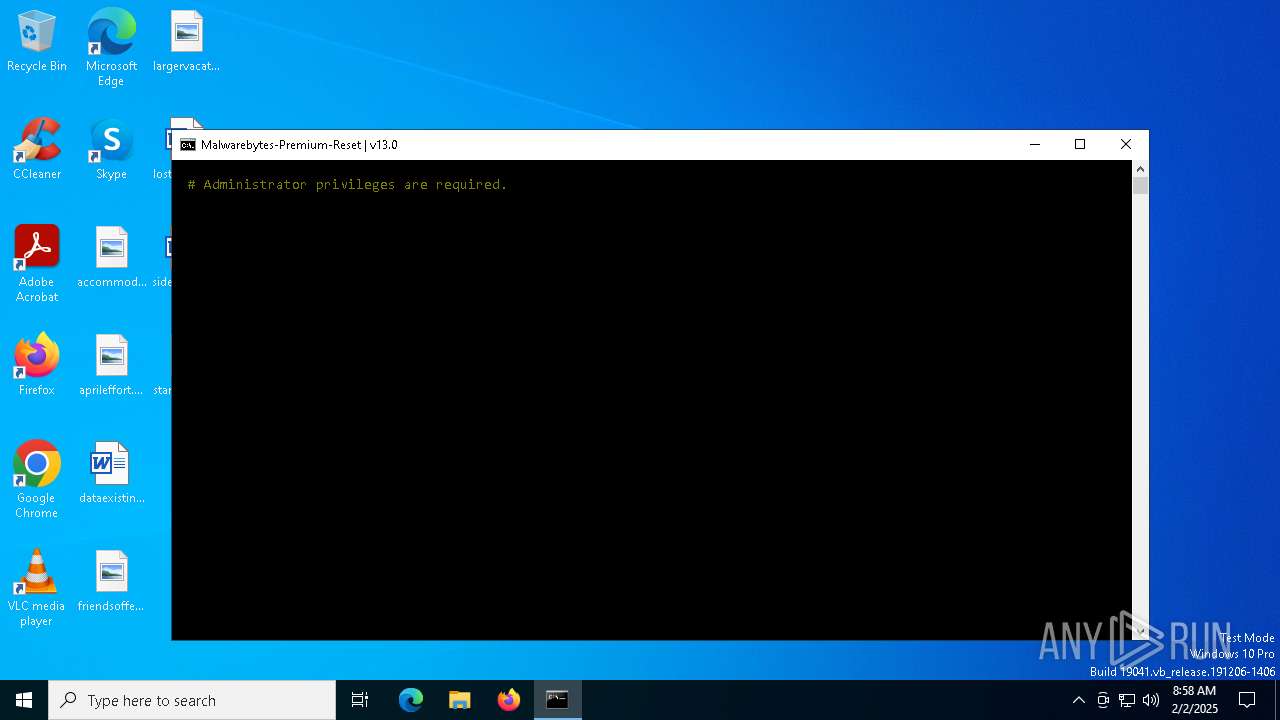Select the command prompt taskbar button
This screenshot has height=720, width=1280.
pyautogui.click(x=558, y=700)
